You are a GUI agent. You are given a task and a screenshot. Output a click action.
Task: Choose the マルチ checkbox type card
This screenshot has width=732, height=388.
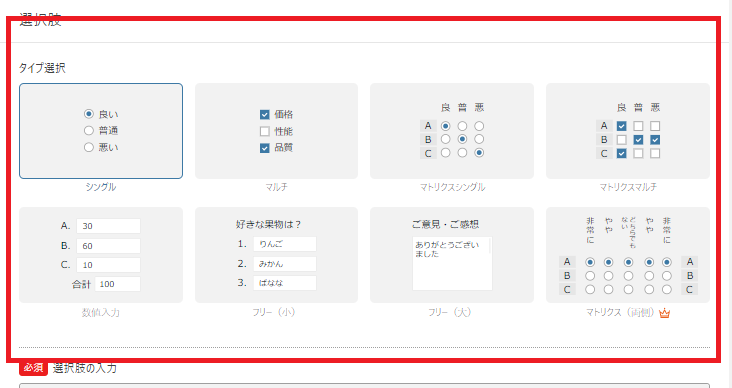tap(276, 131)
